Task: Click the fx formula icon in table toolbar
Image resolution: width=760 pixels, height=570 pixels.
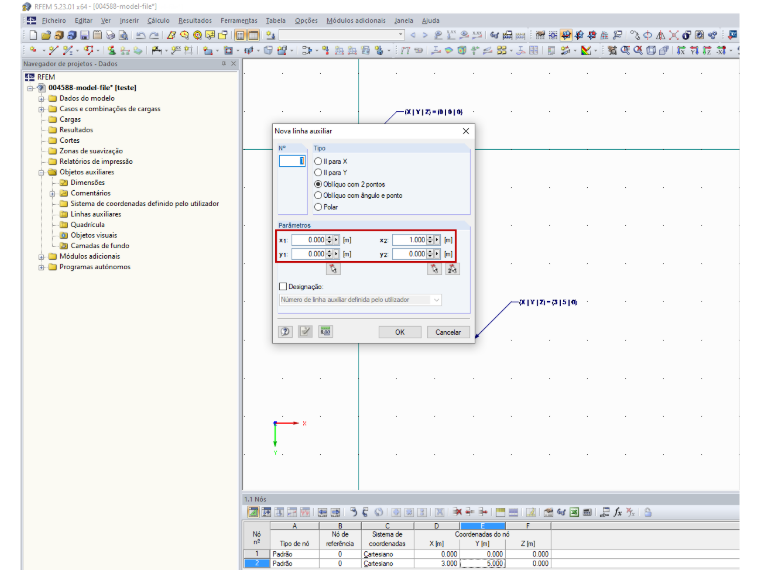Action: pos(618,512)
